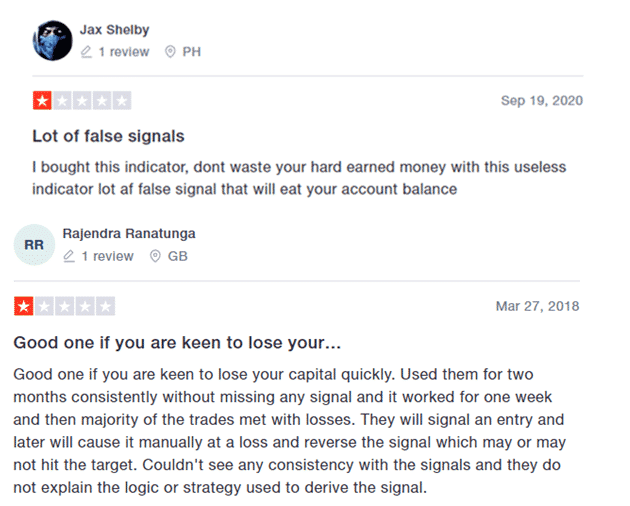The width and height of the screenshot is (630, 506).
Task: Click the red star on Rajendra's rating
Action: [24, 306]
